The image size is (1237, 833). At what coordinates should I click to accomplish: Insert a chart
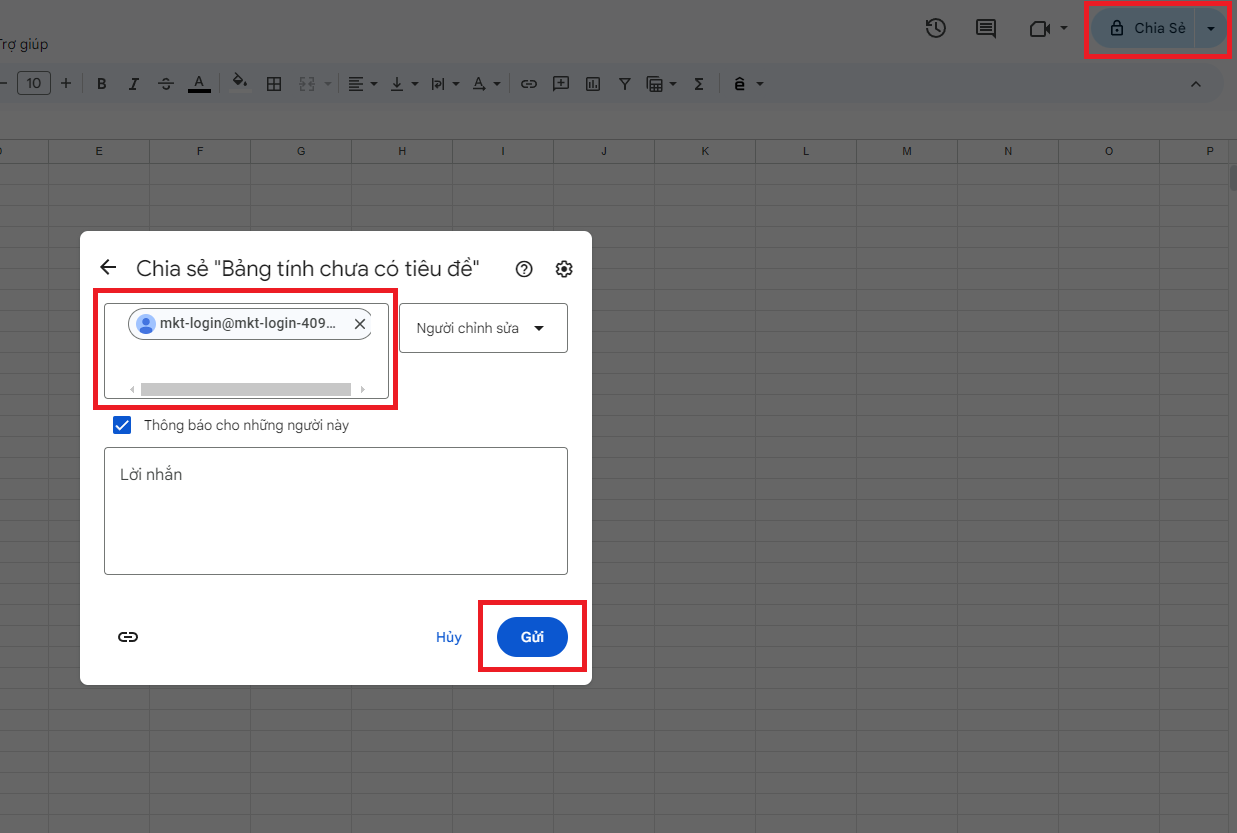(592, 83)
